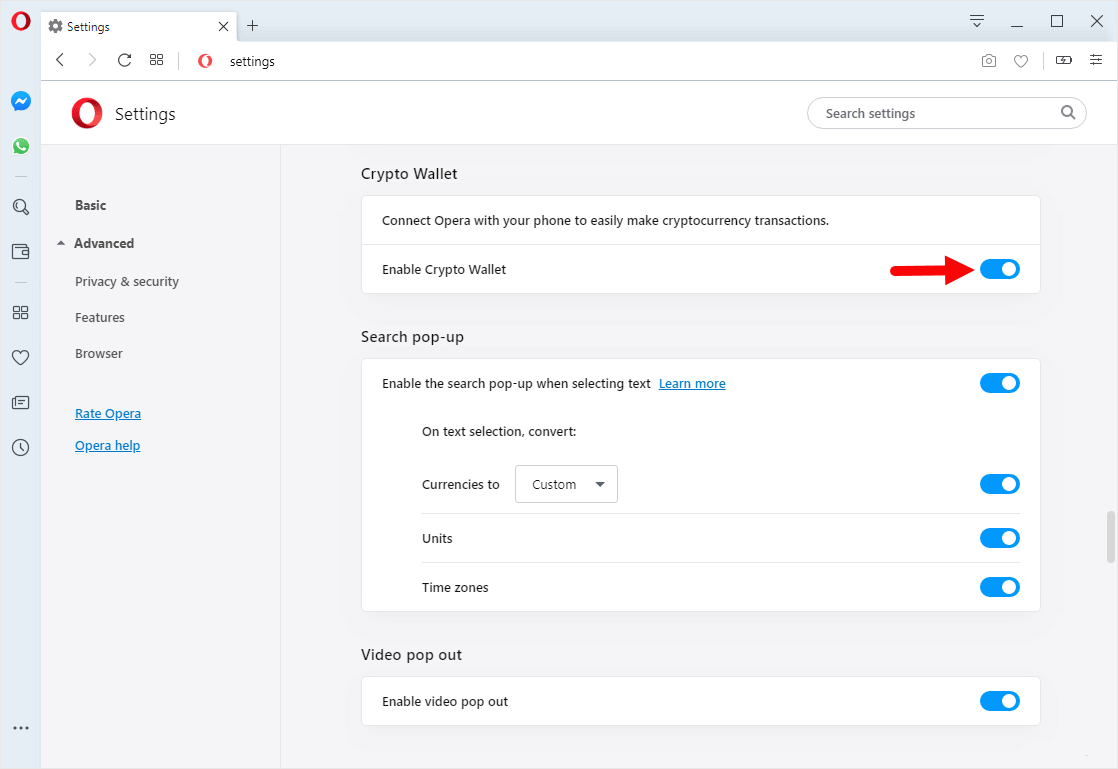Screen dimensions: 1118x769
Task: Close the Settings tab
Action: [223, 26]
